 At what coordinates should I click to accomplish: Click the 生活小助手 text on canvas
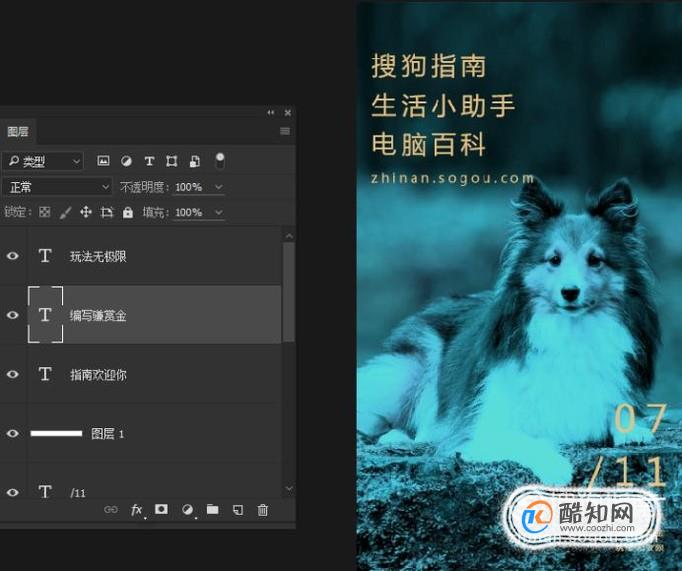point(443,106)
